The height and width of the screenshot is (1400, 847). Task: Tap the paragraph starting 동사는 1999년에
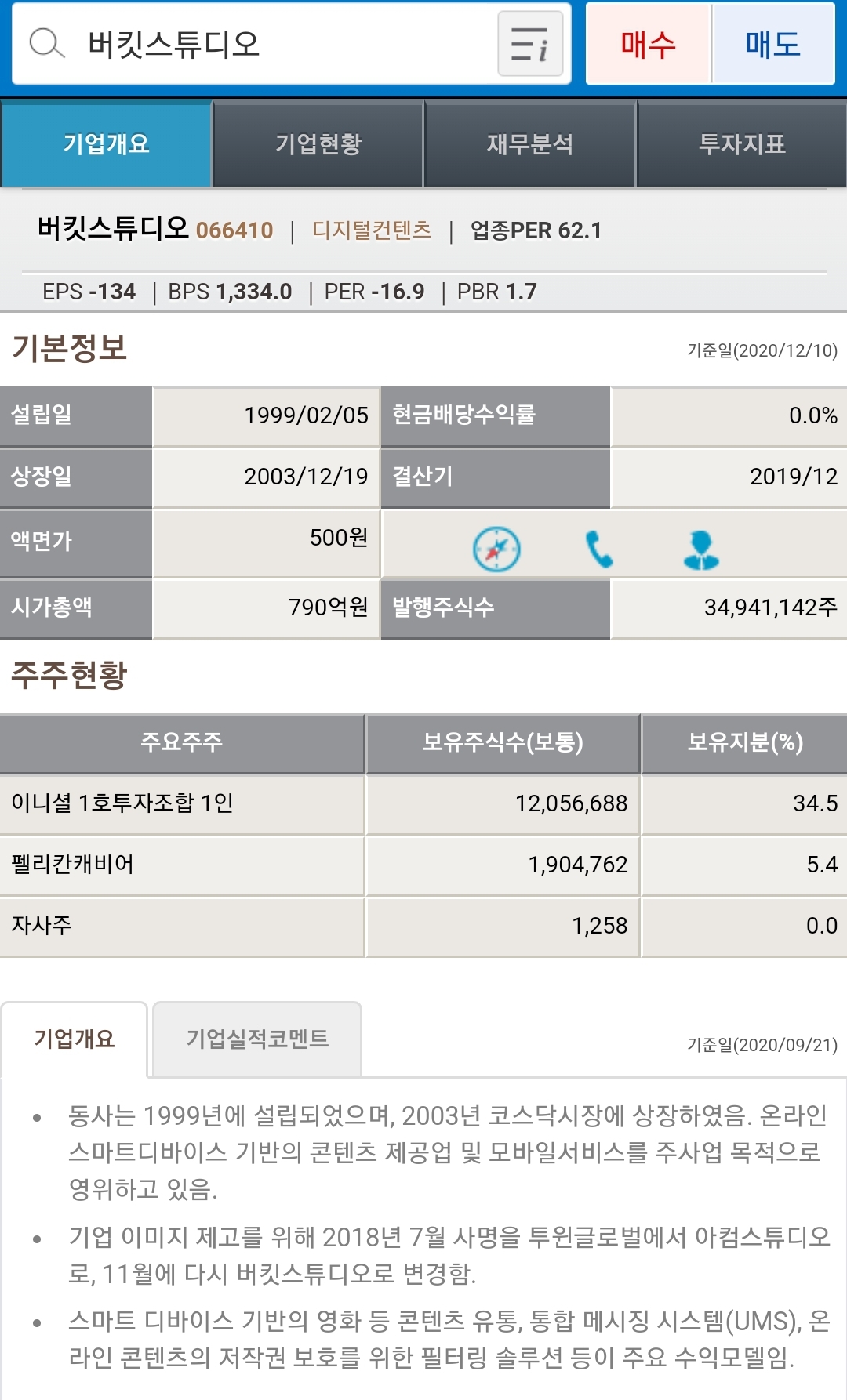click(x=447, y=1152)
